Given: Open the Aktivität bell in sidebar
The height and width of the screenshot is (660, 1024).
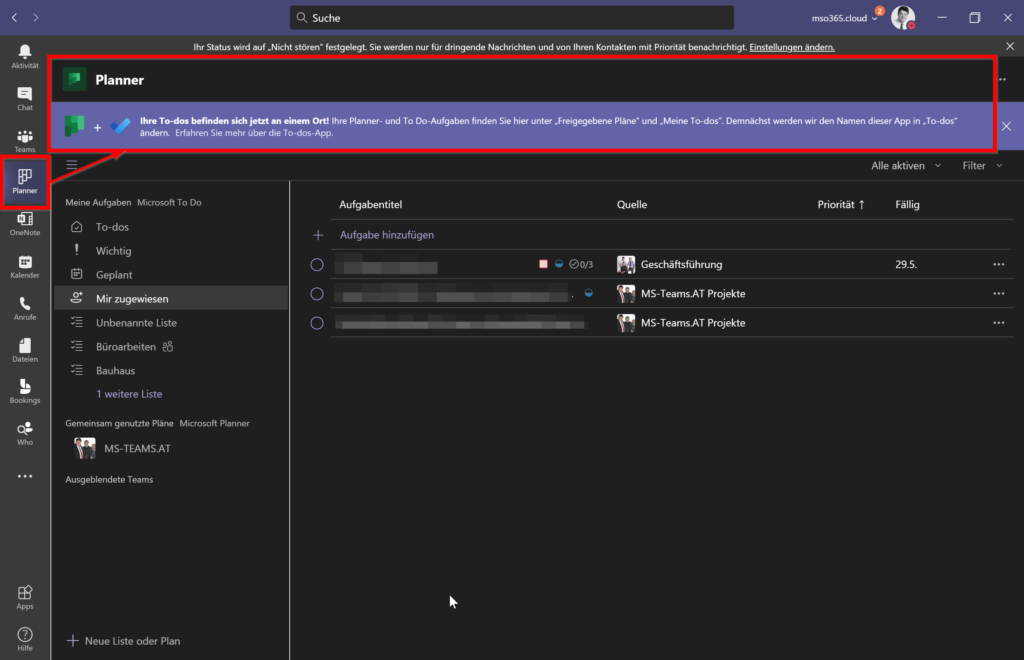Looking at the screenshot, I should pos(25,56).
